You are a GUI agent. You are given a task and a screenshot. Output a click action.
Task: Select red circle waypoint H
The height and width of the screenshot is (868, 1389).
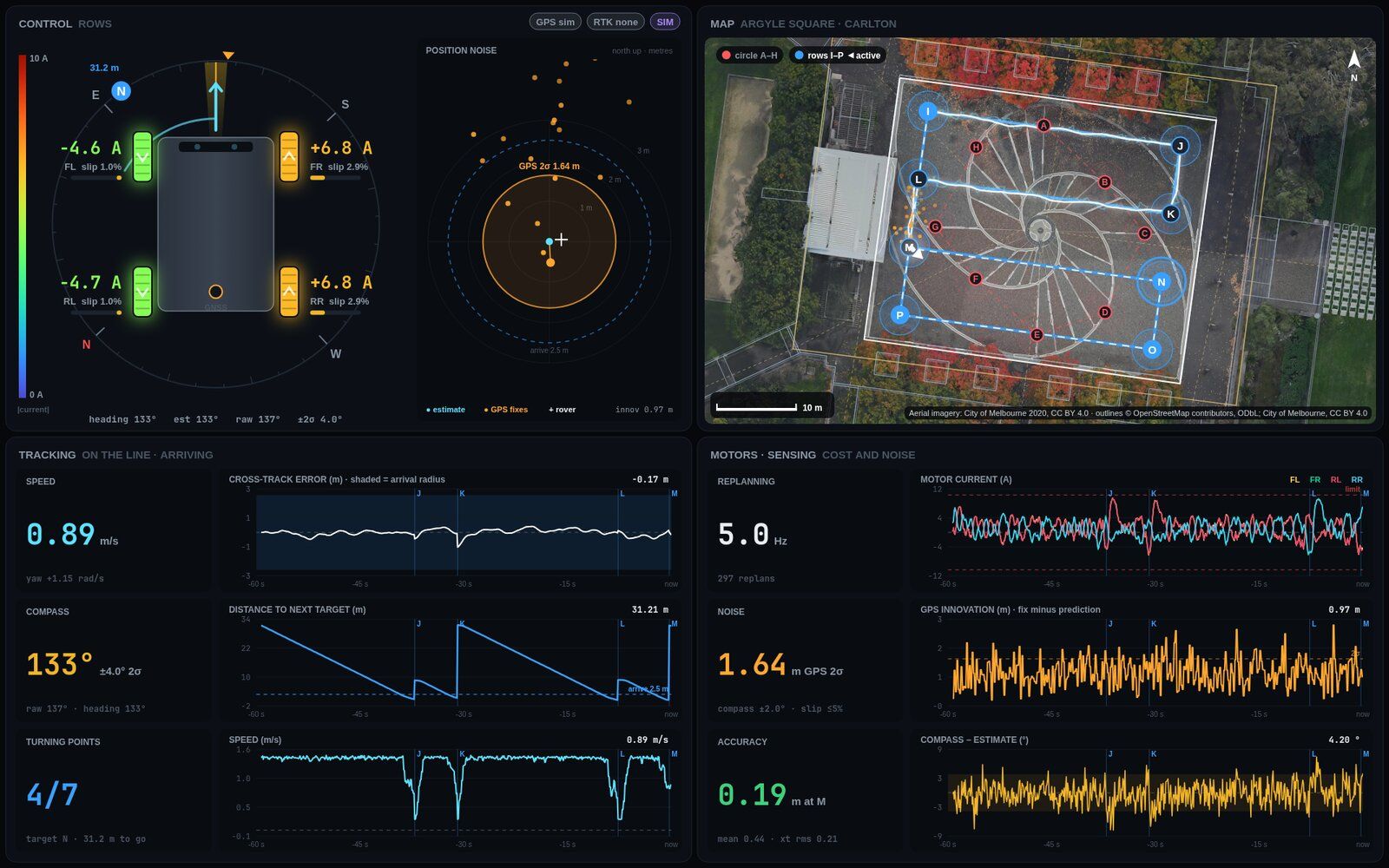pos(976,148)
